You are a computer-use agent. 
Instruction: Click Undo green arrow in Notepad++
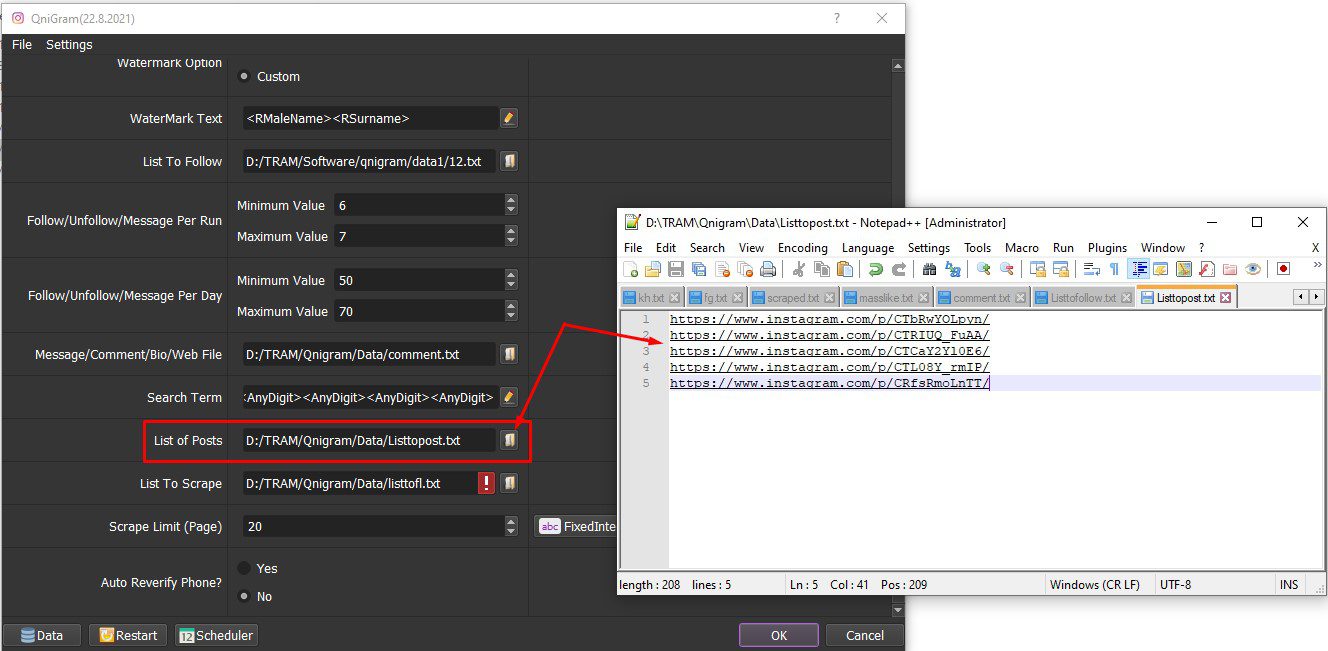tap(876, 269)
